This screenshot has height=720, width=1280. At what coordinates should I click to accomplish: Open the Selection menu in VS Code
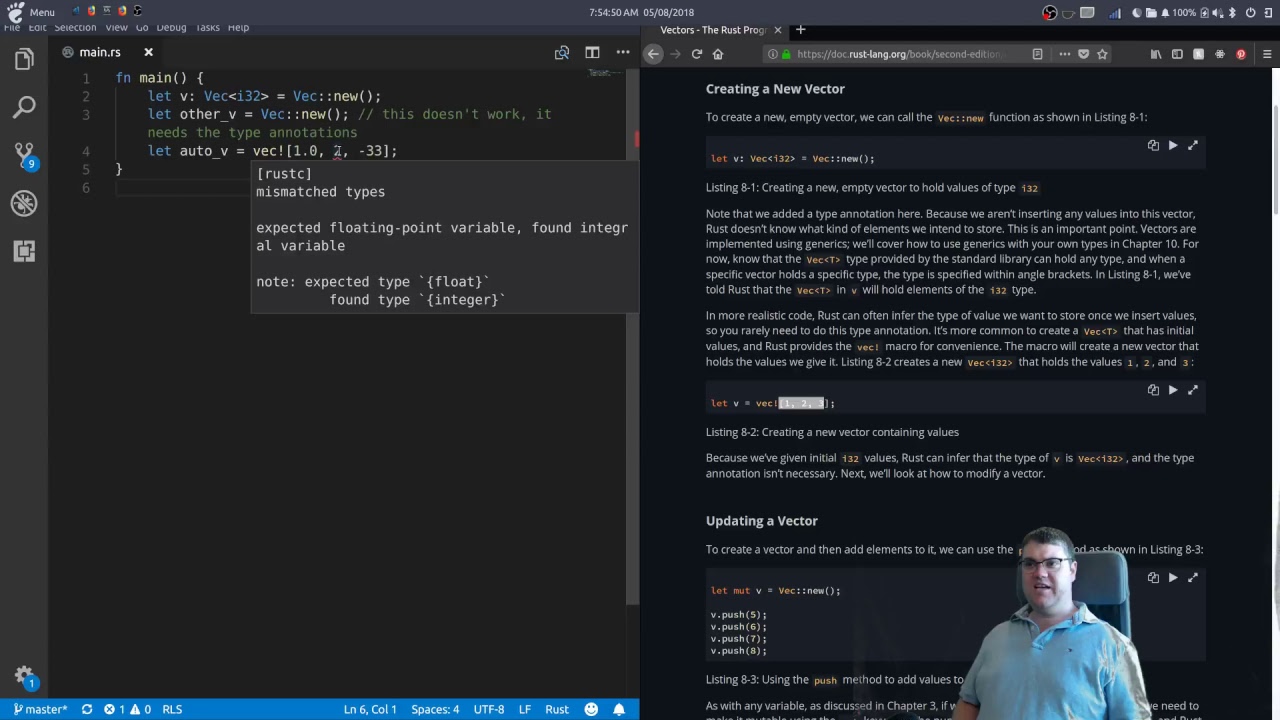[x=75, y=27]
